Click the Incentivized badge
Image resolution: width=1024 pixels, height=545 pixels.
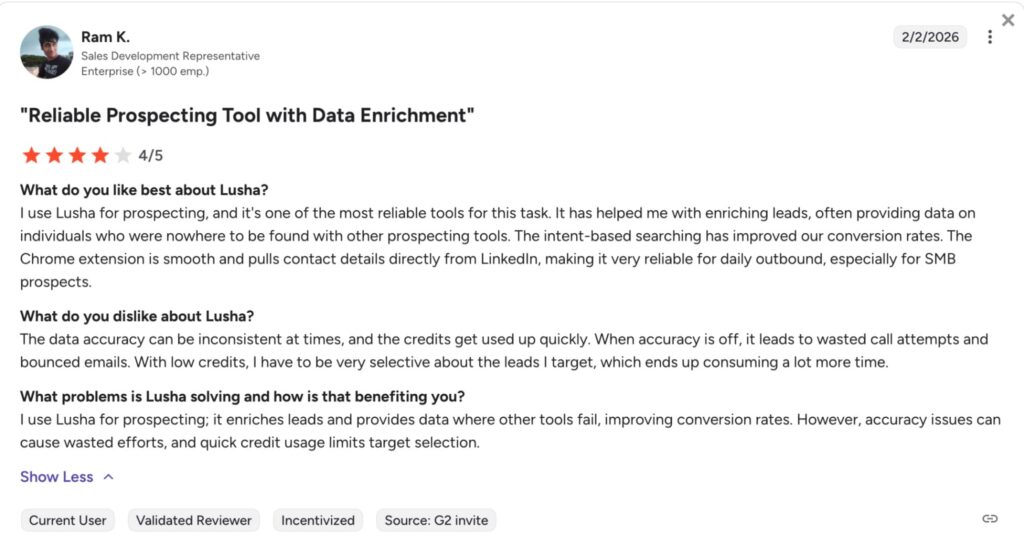click(x=318, y=520)
